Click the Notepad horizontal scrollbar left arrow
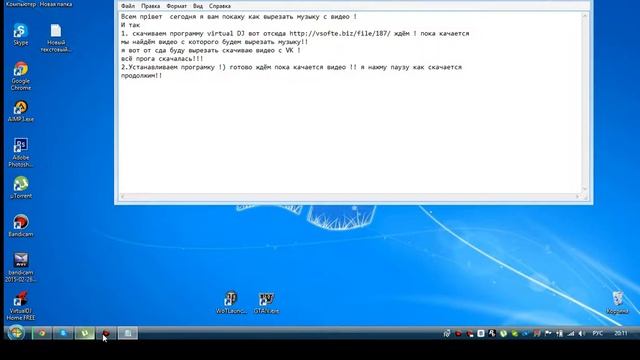The height and width of the screenshot is (360, 640). tap(122, 197)
